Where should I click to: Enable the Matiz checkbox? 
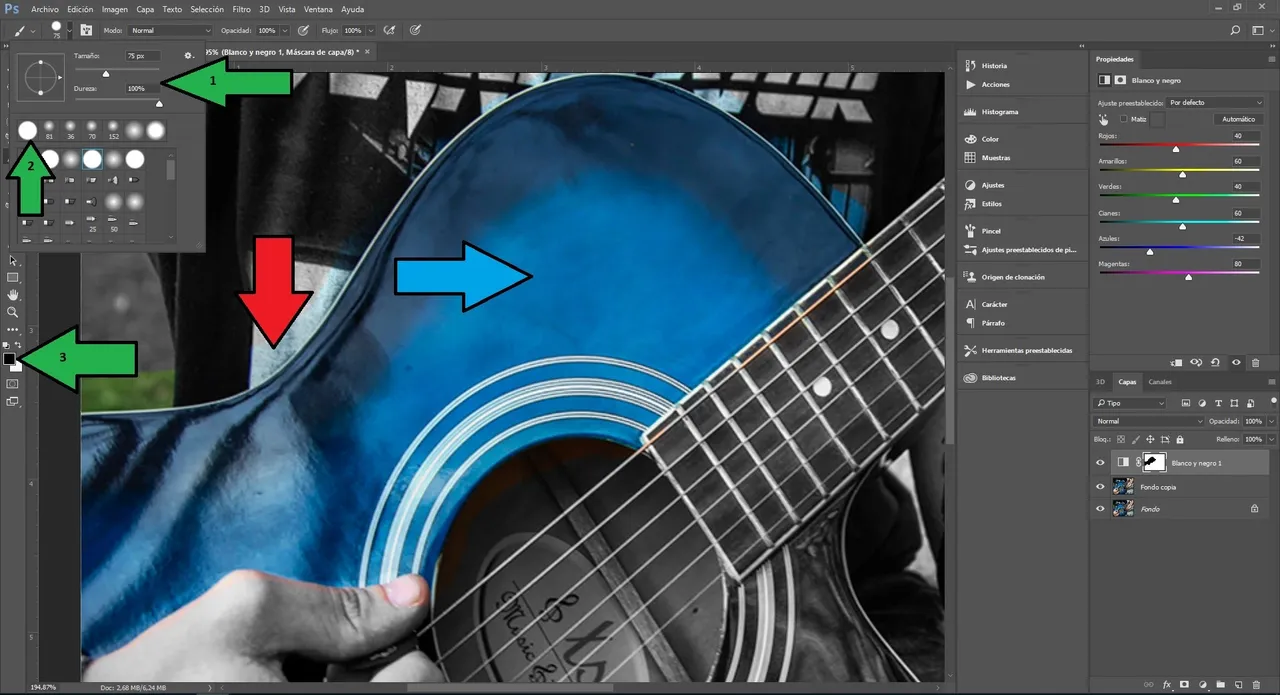[x=1122, y=119]
